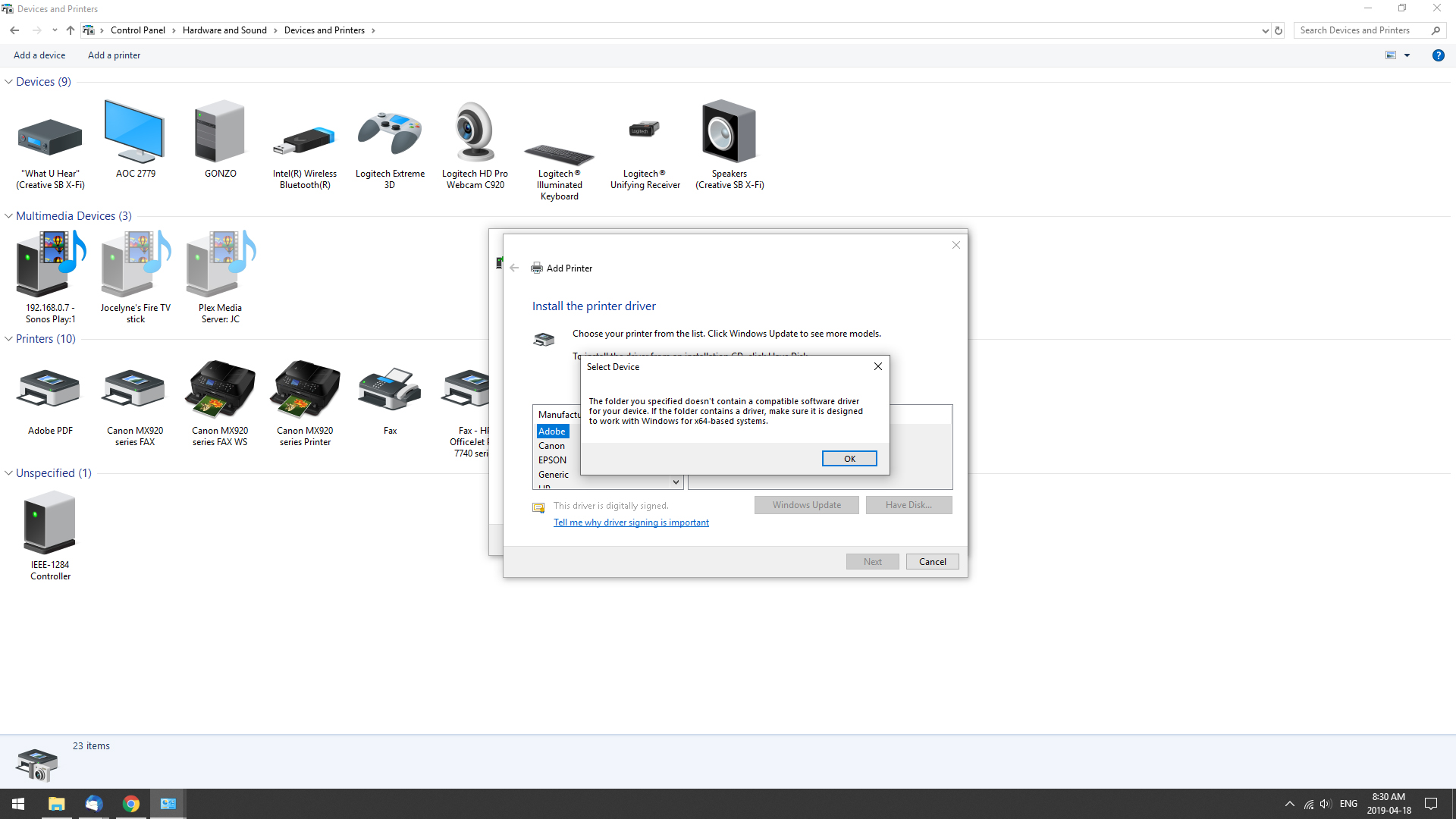The image size is (1456, 819).
Task: Collapse the Devices (9) section
Action: (x=8, y=81)
